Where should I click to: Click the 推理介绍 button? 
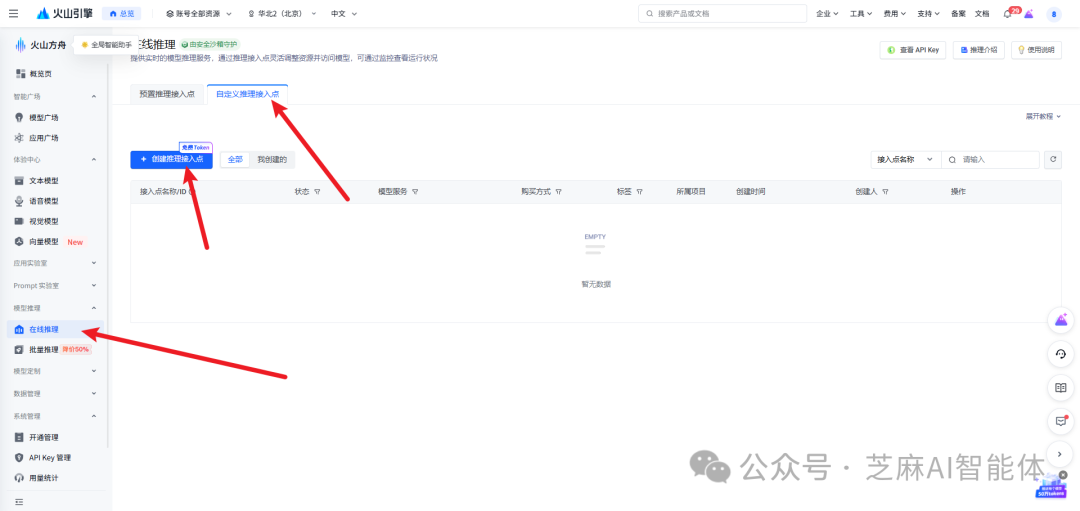(x=978, y=50)
